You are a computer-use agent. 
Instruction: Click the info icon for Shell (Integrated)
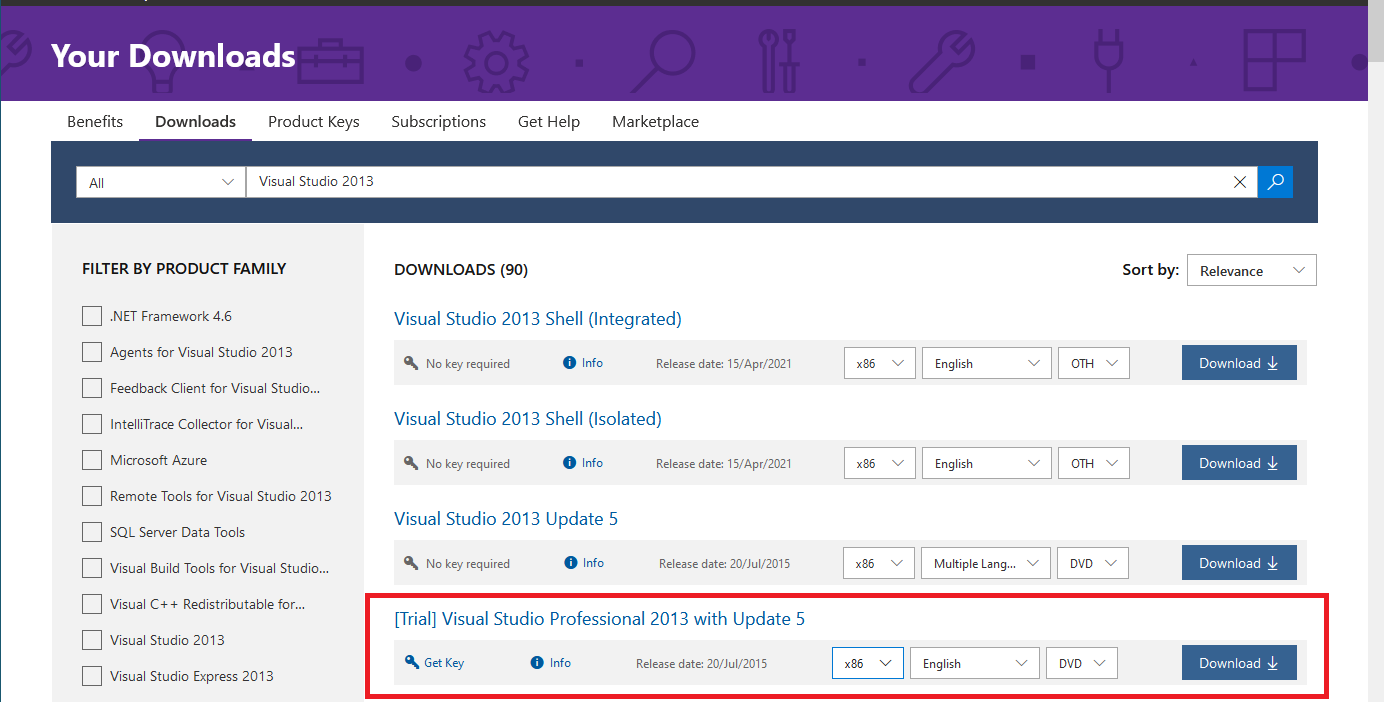[570, 363]
